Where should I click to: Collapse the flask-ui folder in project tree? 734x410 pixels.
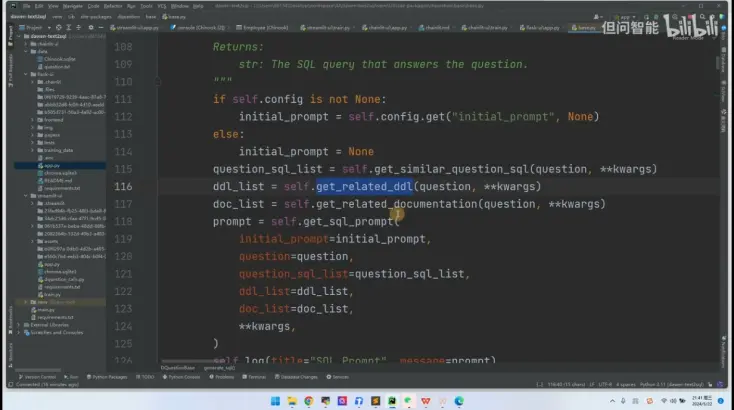[26, 74]
